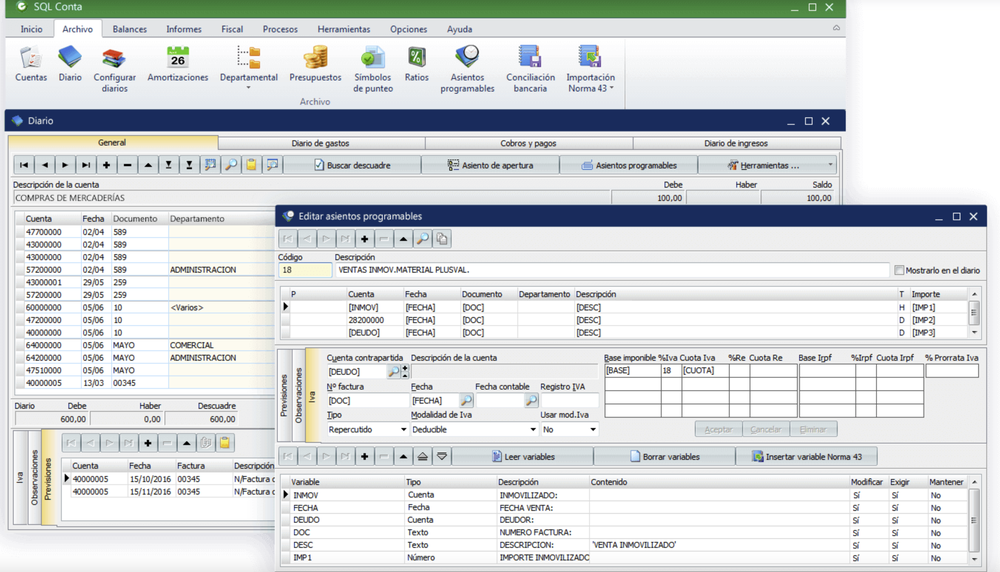Click Asientos programables button in Diario
The image size is (1000, 572).
click(629, 165)
